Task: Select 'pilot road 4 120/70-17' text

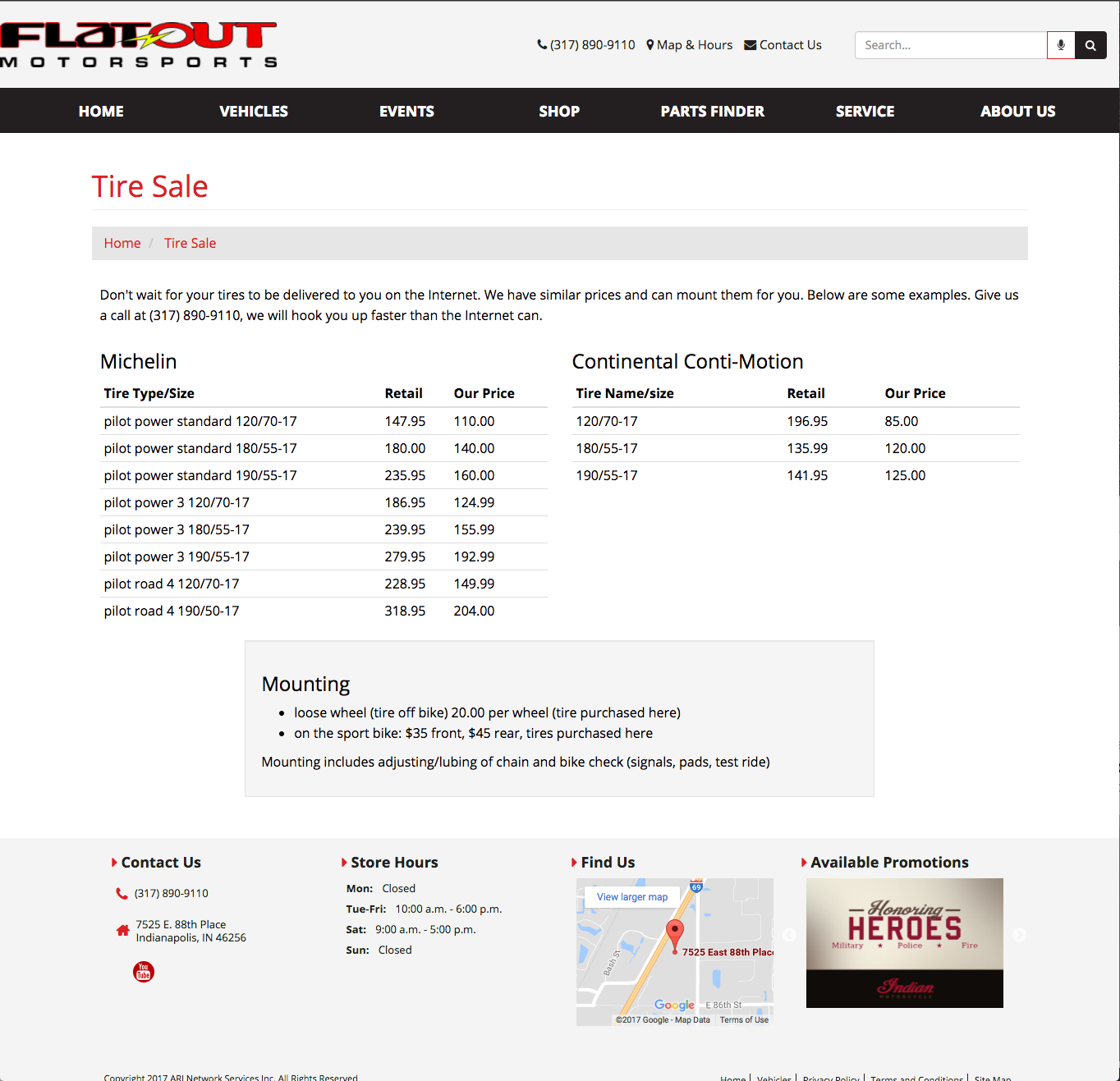Action: tap(172, 584)
